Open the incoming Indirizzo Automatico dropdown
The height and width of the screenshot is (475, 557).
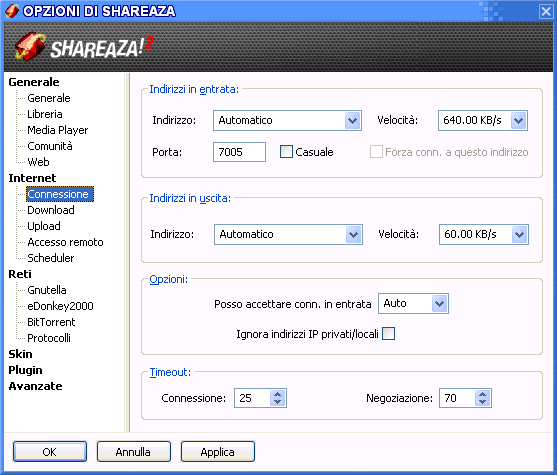352,120
